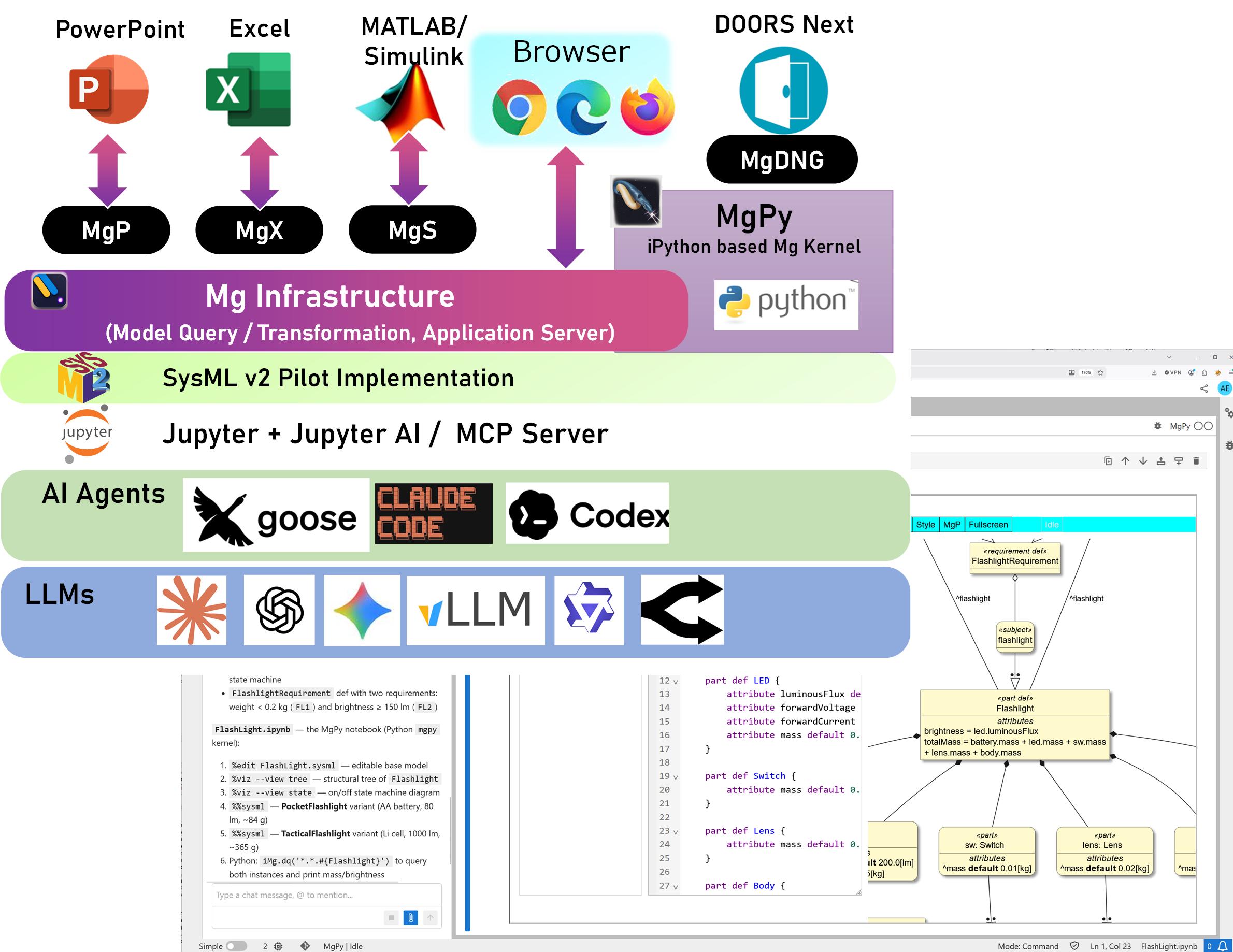The height and width of the screenshot is (952, 1233).
Task: Click the Codex logo
Action: 587,513
